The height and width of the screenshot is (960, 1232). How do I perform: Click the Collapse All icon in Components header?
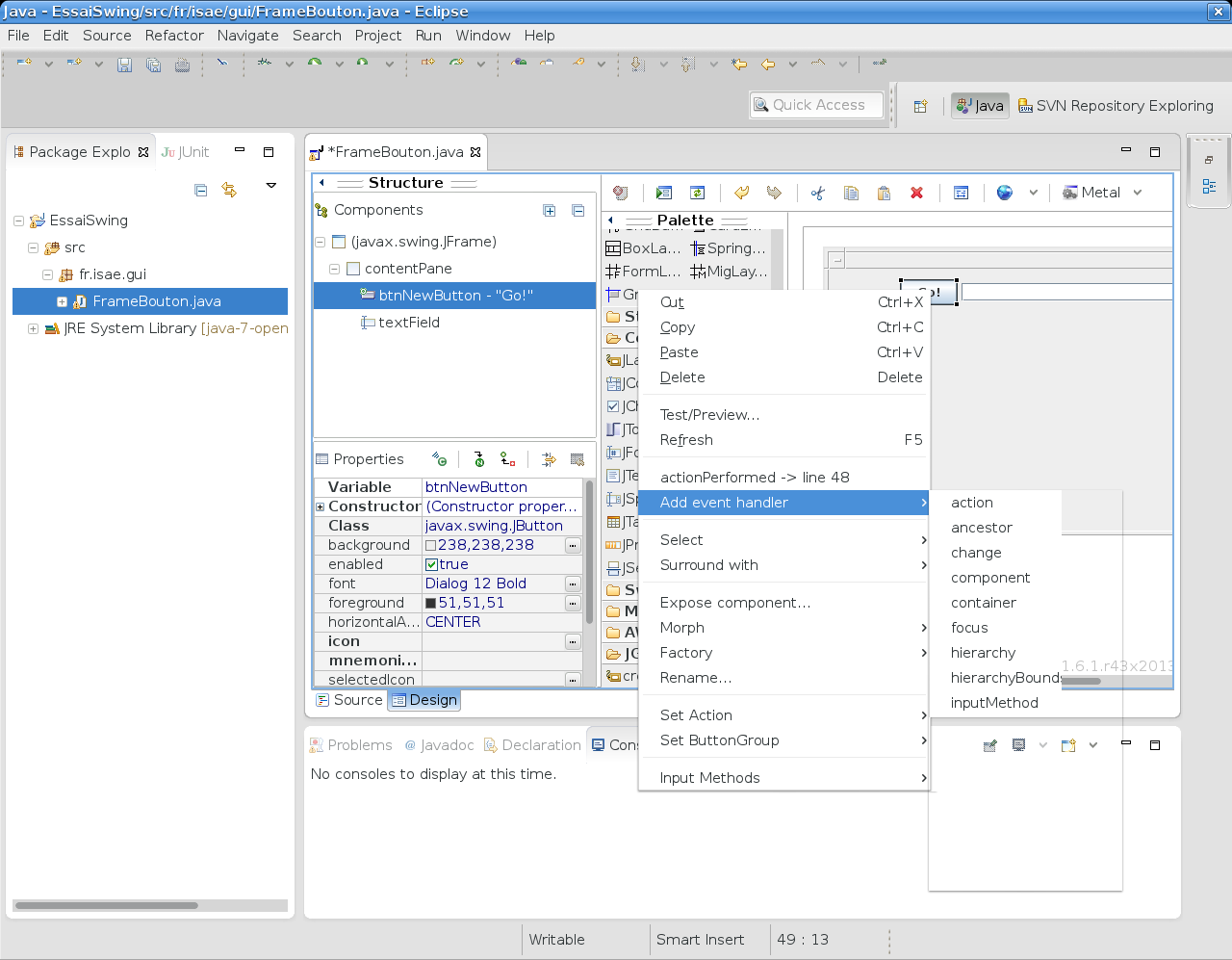pos(578,211)
